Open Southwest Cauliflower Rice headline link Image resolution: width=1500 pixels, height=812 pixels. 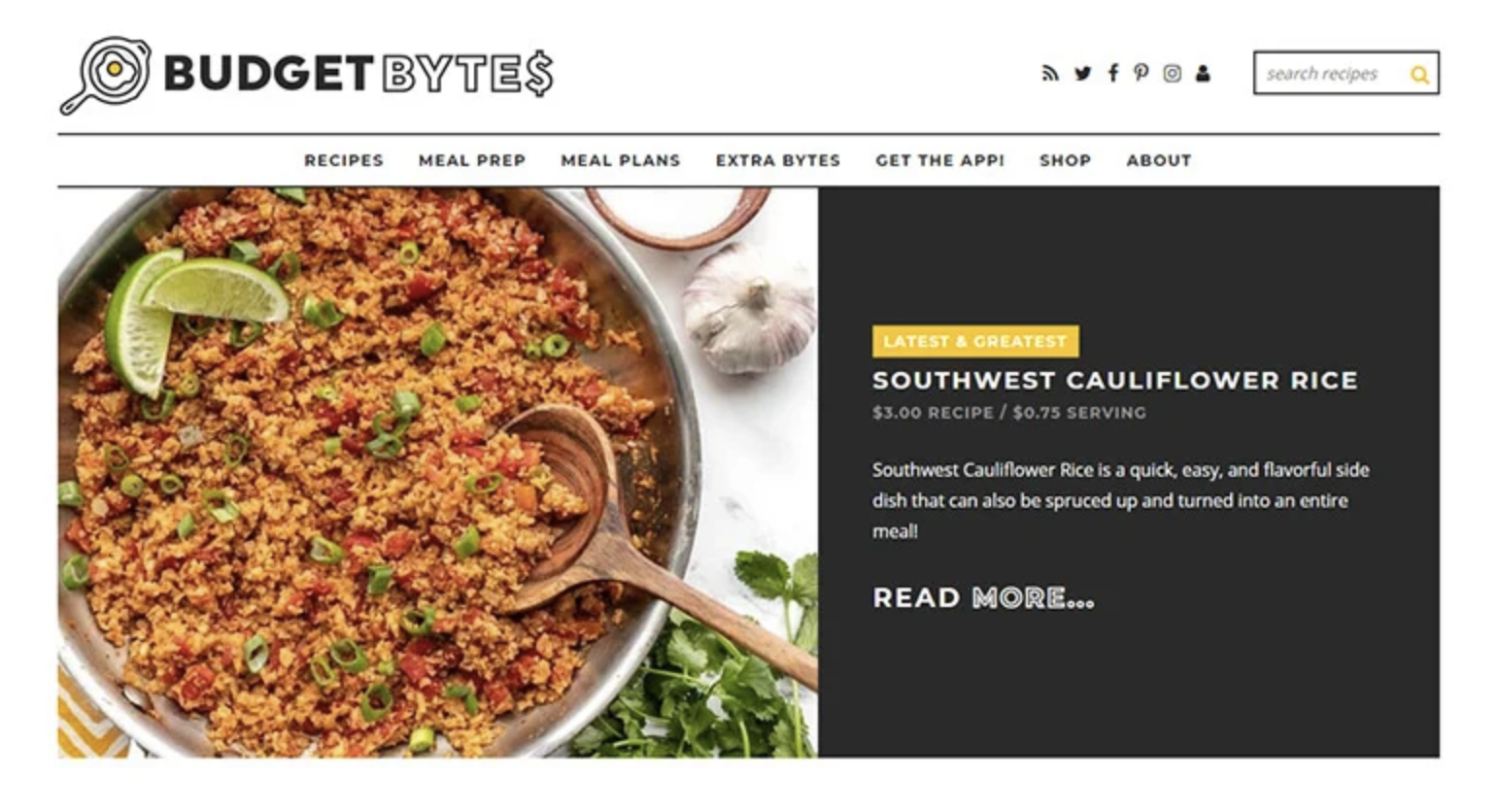tap(1115, 381)
